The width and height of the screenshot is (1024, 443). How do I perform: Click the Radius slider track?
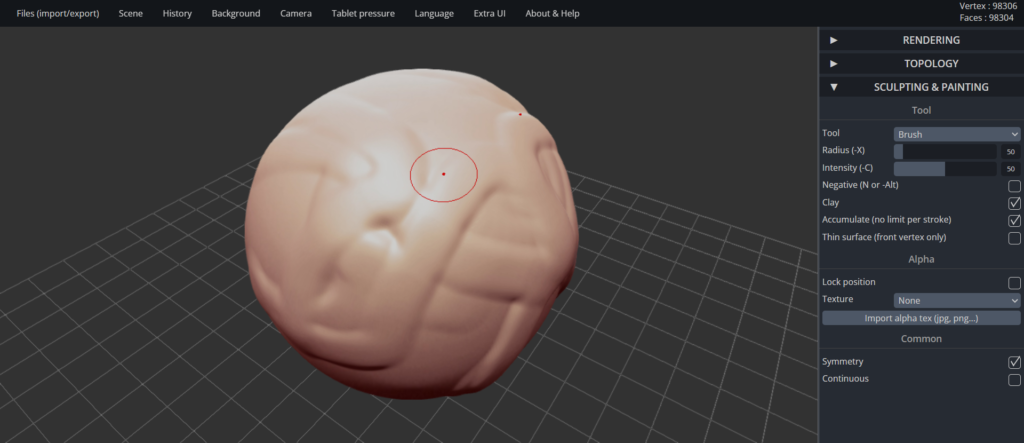tap(945, 151)
